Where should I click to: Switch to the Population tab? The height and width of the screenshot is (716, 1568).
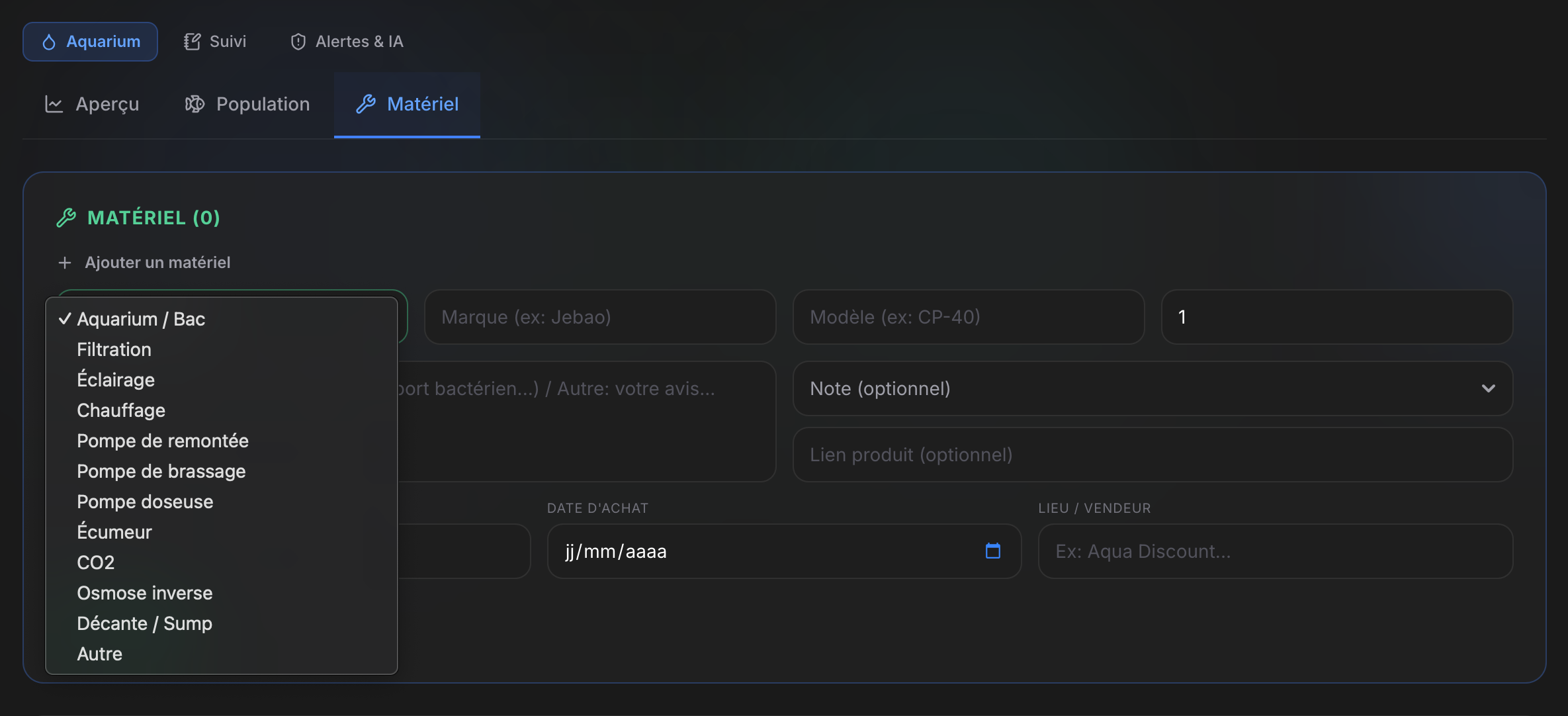[262, 104]
